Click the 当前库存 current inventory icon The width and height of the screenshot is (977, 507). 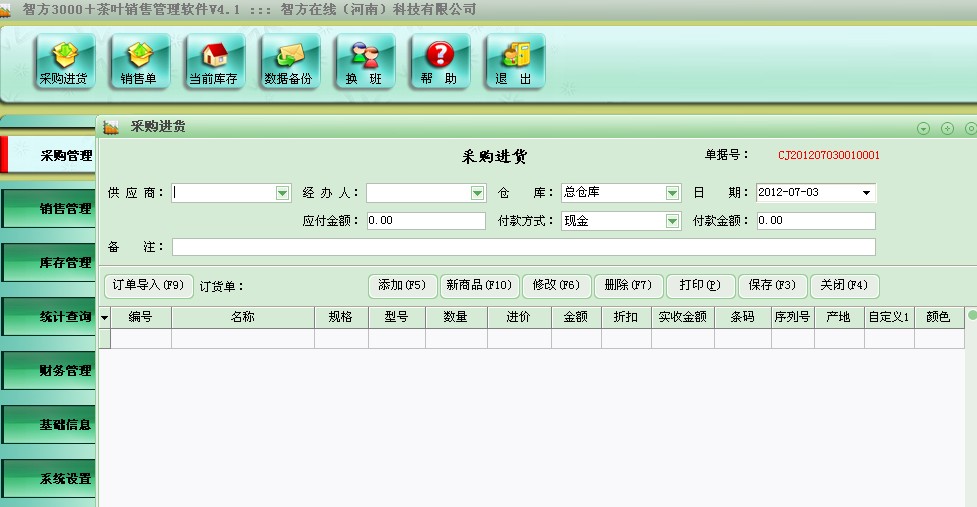click(213, 61)
